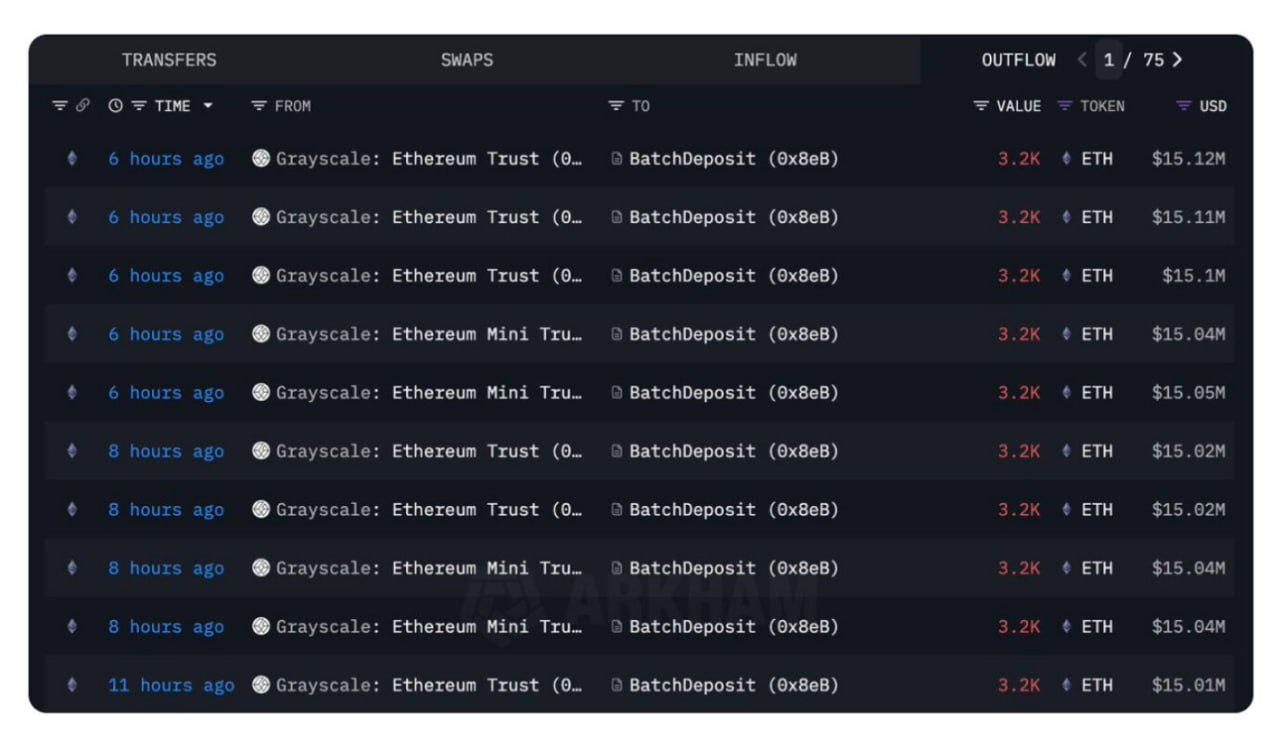Image resolution: width=1280 pixels, height=754 pixels.
Task: Click the link icon in header row
Action: 83,106
